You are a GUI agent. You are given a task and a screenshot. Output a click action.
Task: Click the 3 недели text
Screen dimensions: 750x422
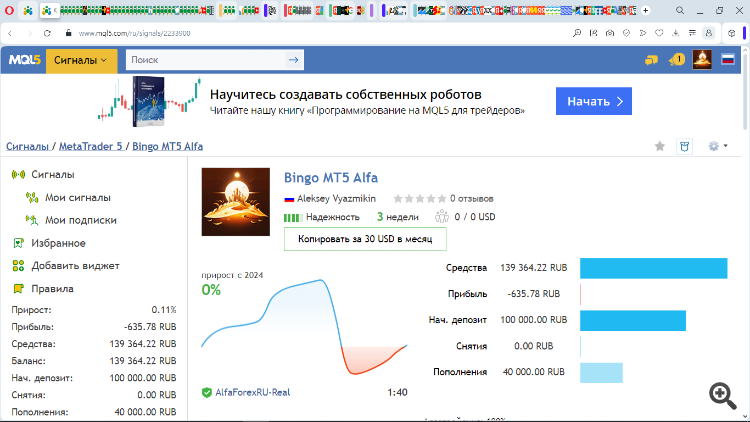397,217
